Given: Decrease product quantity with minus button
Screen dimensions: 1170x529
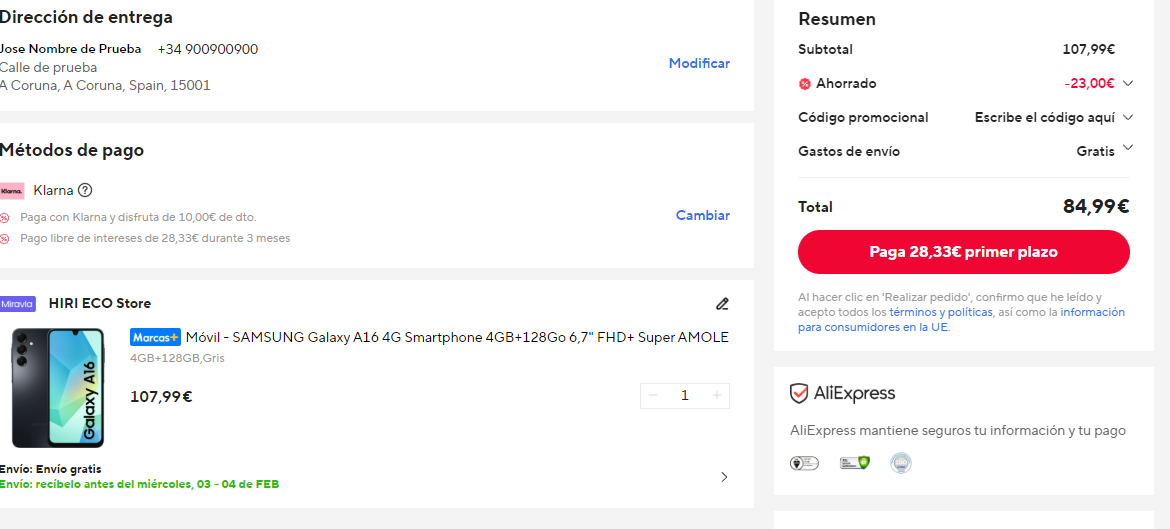Looking at the screenshot, I should click(x=653, y=395).
